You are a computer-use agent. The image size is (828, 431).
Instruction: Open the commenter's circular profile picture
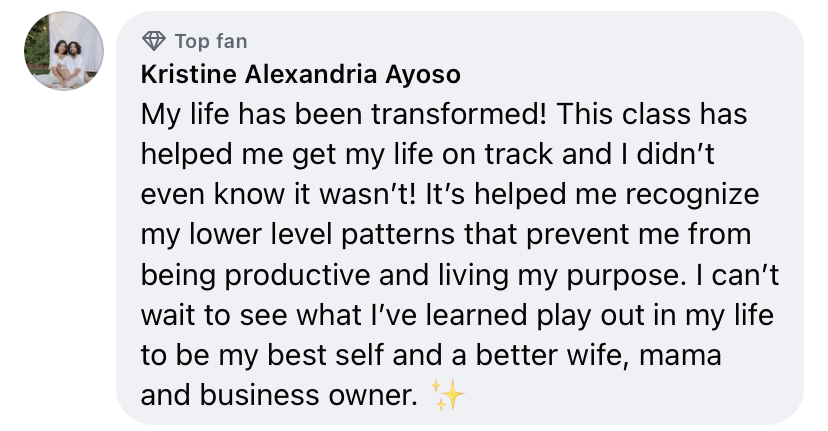pyautogui.click(x=64, y=52)
